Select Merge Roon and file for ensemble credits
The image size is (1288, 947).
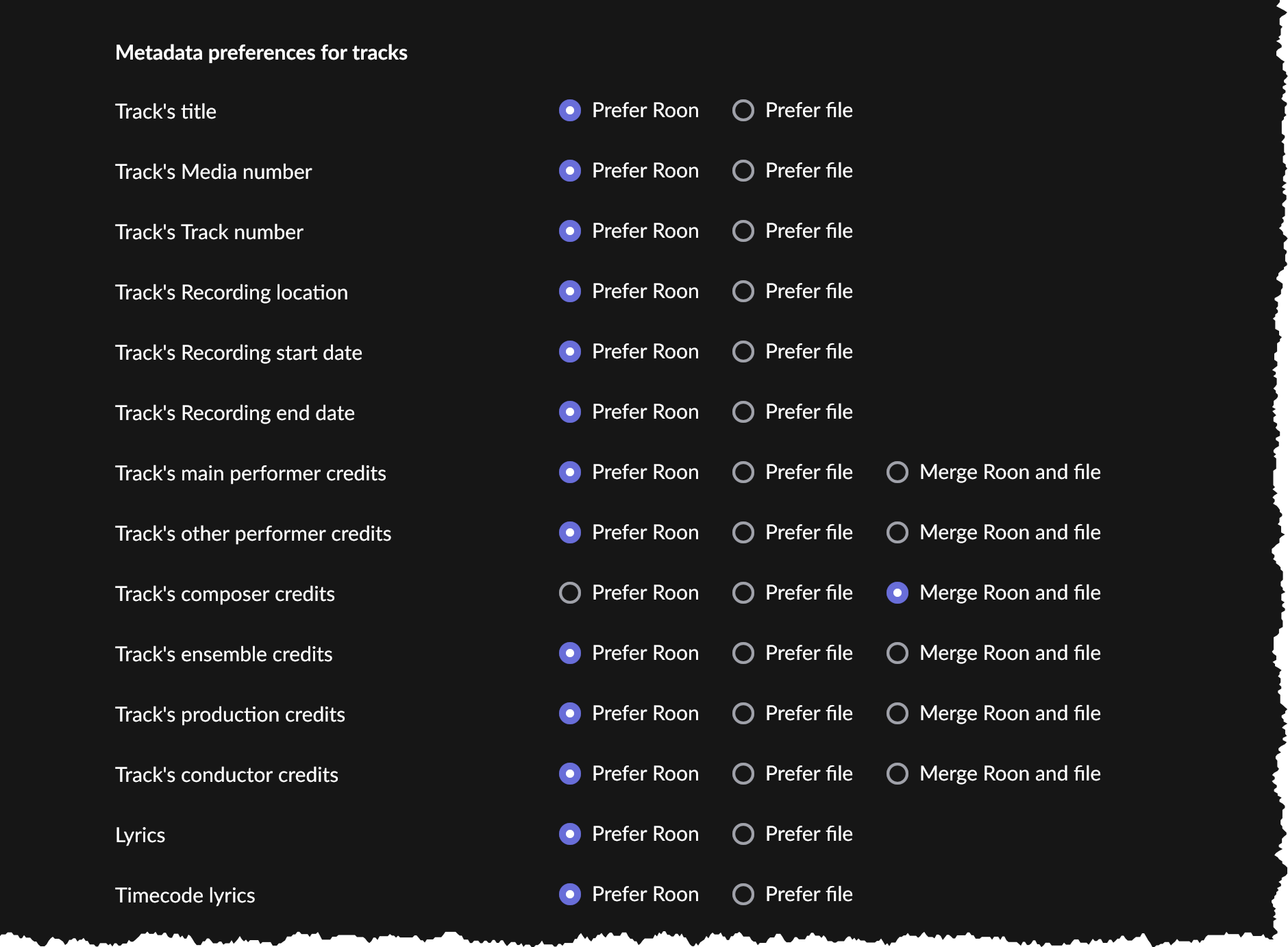897,653
